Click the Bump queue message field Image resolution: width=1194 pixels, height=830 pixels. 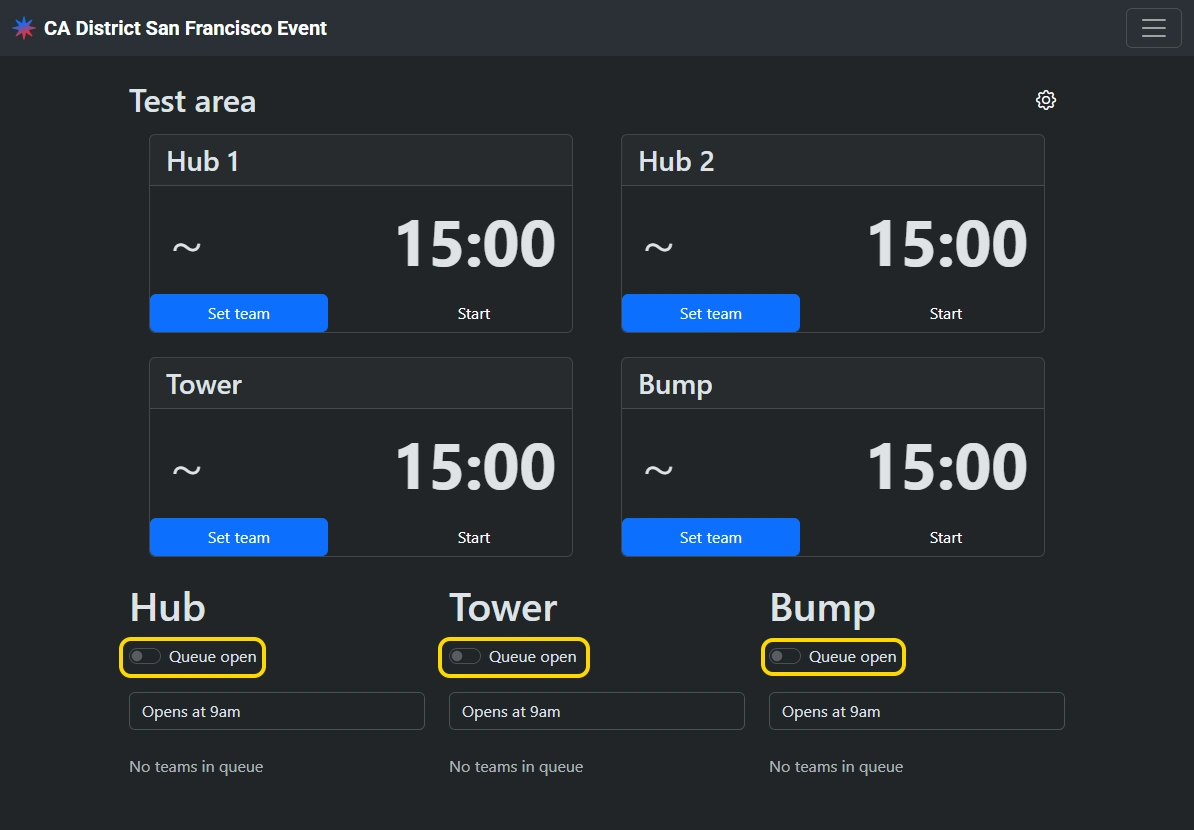click(x=917, y=711)
